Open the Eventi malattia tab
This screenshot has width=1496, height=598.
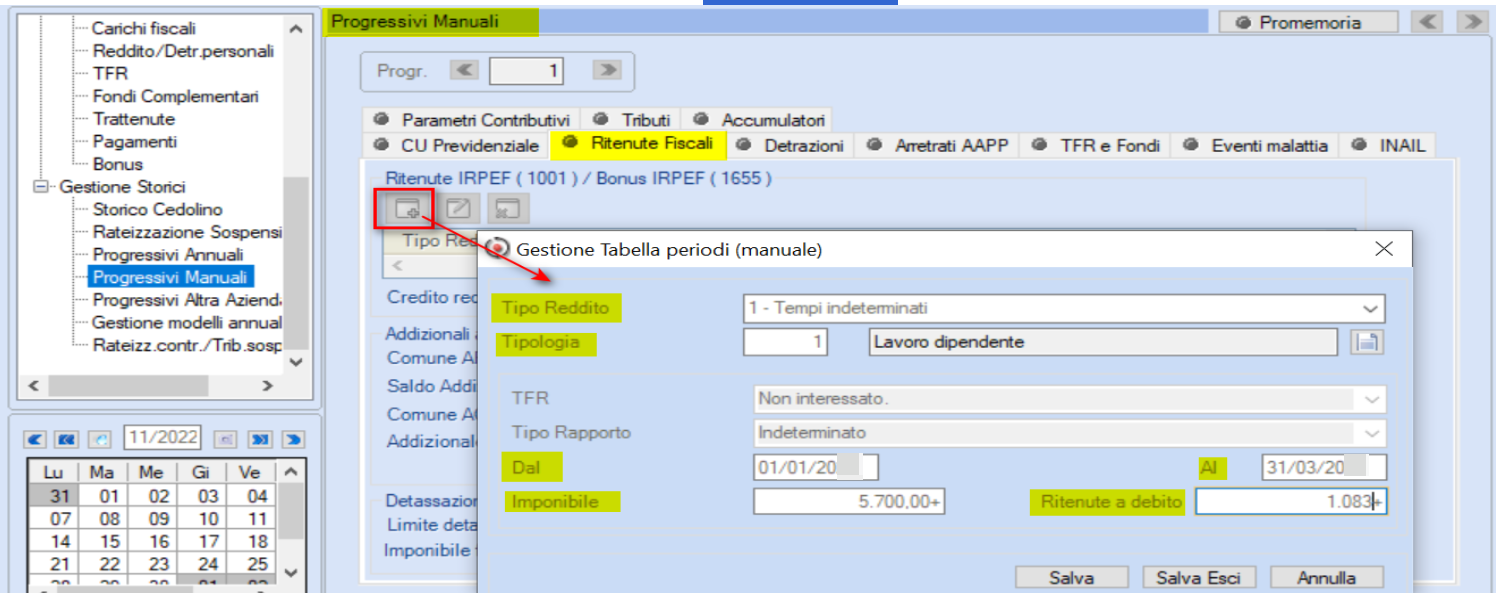[1256, 145]
